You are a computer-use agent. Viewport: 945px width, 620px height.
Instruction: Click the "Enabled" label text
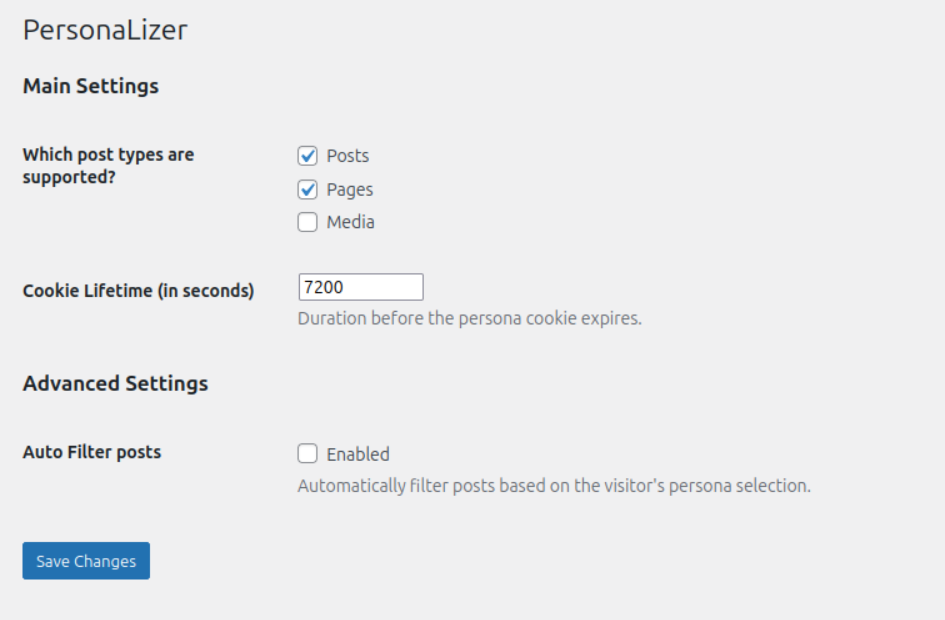coord(358,454)
